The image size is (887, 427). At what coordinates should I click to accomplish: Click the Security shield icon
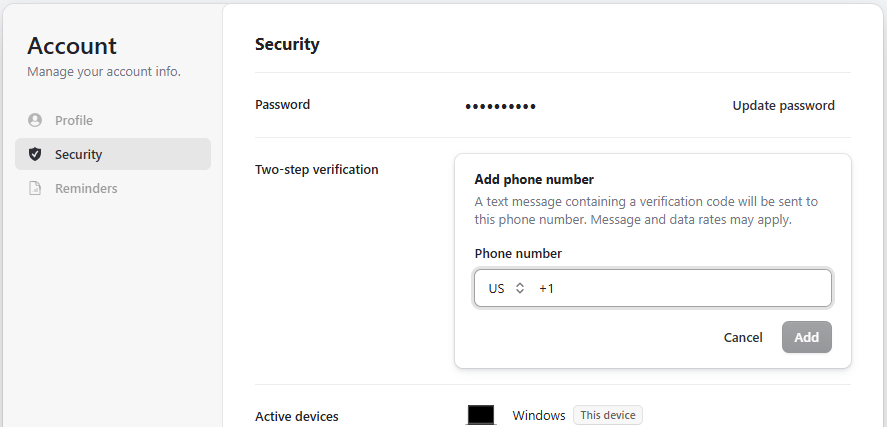(35, 154)
